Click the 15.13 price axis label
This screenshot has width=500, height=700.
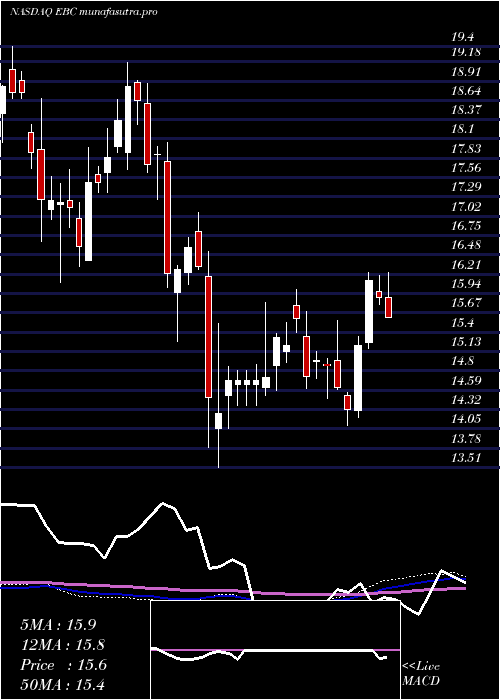pos(466,342)
